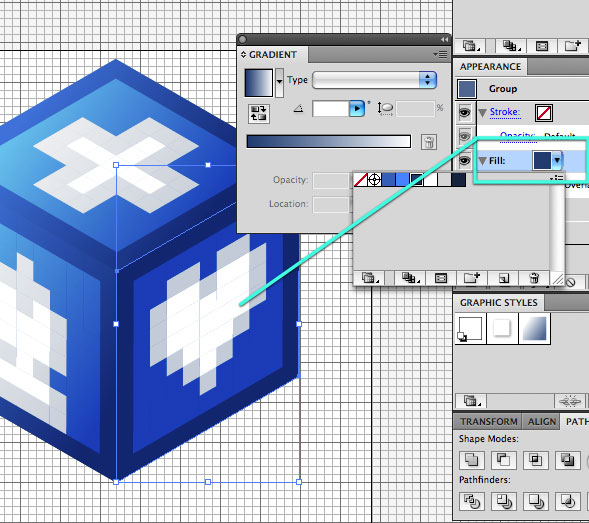Click the Reverse Gradient icon in Gradient panel
The image size is (589, 523).
[x=258, y=113]
